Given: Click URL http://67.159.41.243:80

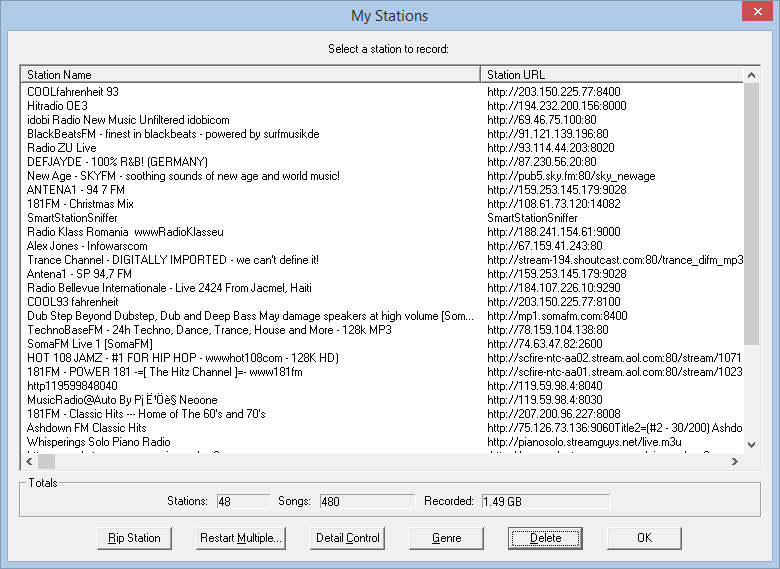Looking at the screenshot, I should pyautogui.click(x=545, y=246).
